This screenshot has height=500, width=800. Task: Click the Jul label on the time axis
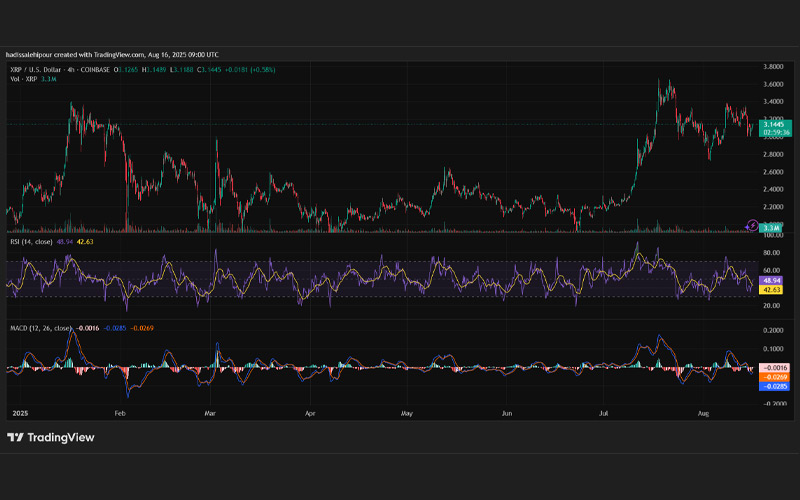click(604, 413)
